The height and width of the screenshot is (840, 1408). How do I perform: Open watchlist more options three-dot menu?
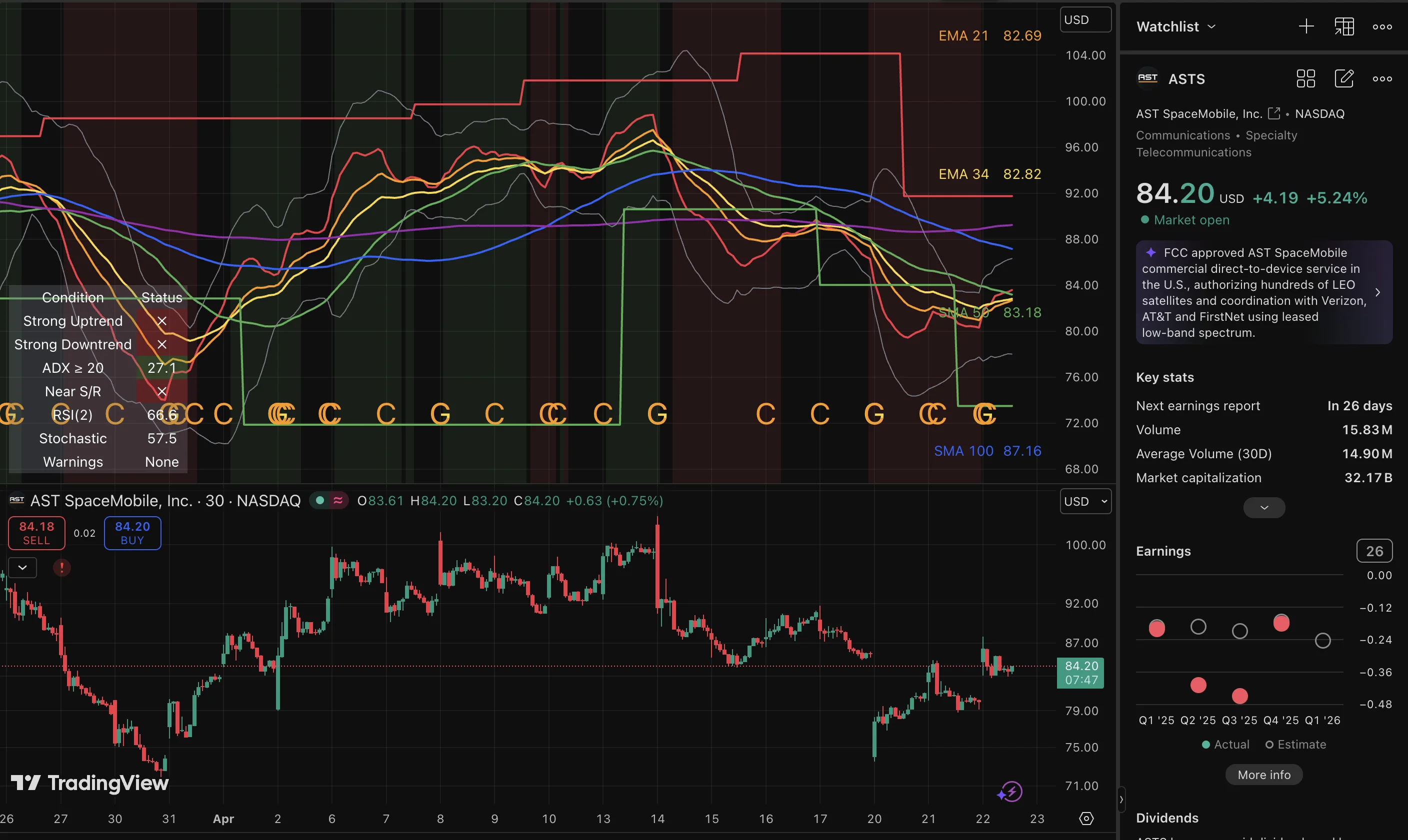(1382, 26)
